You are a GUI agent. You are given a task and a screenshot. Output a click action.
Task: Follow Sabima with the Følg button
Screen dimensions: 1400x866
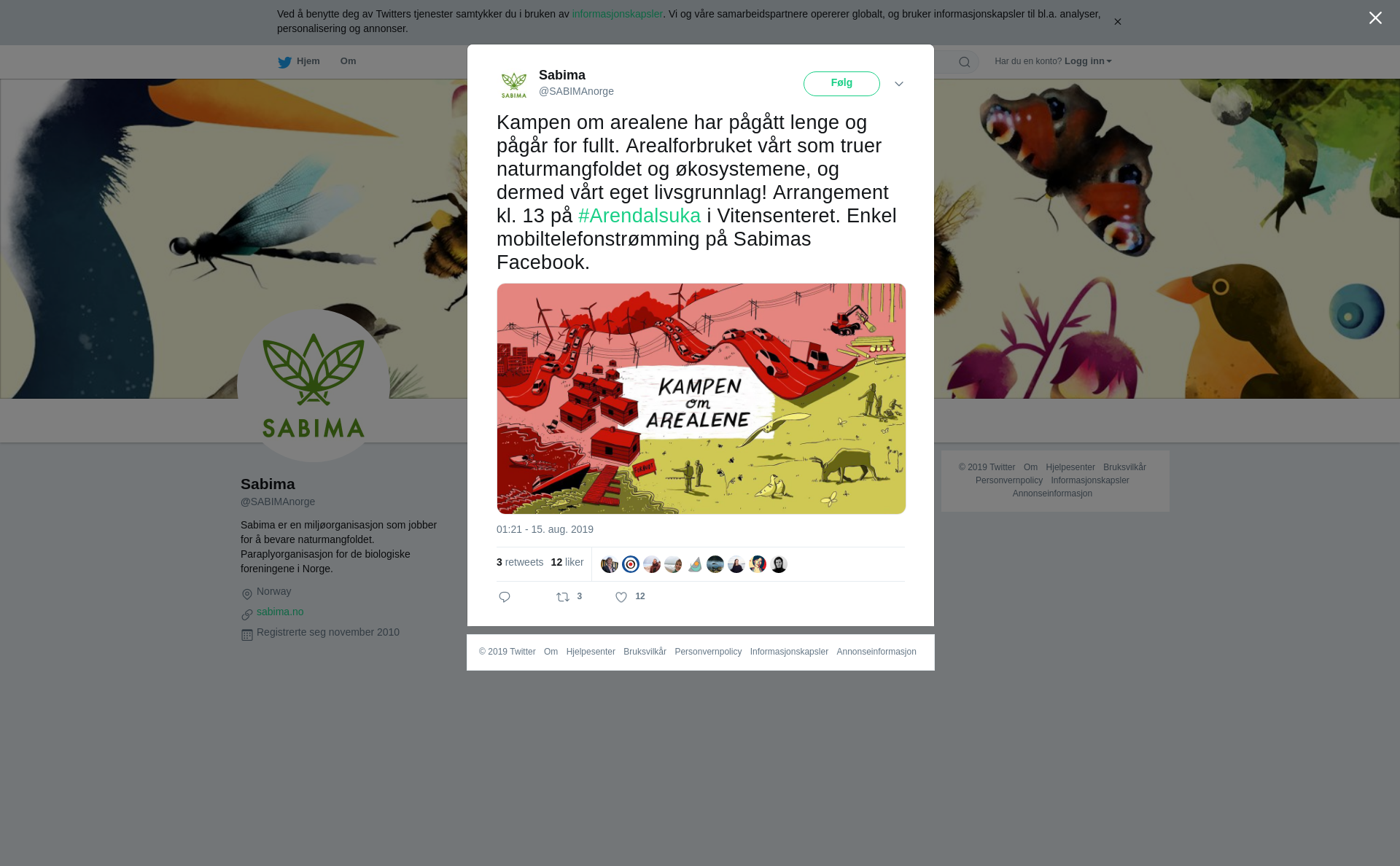[841, 84]
